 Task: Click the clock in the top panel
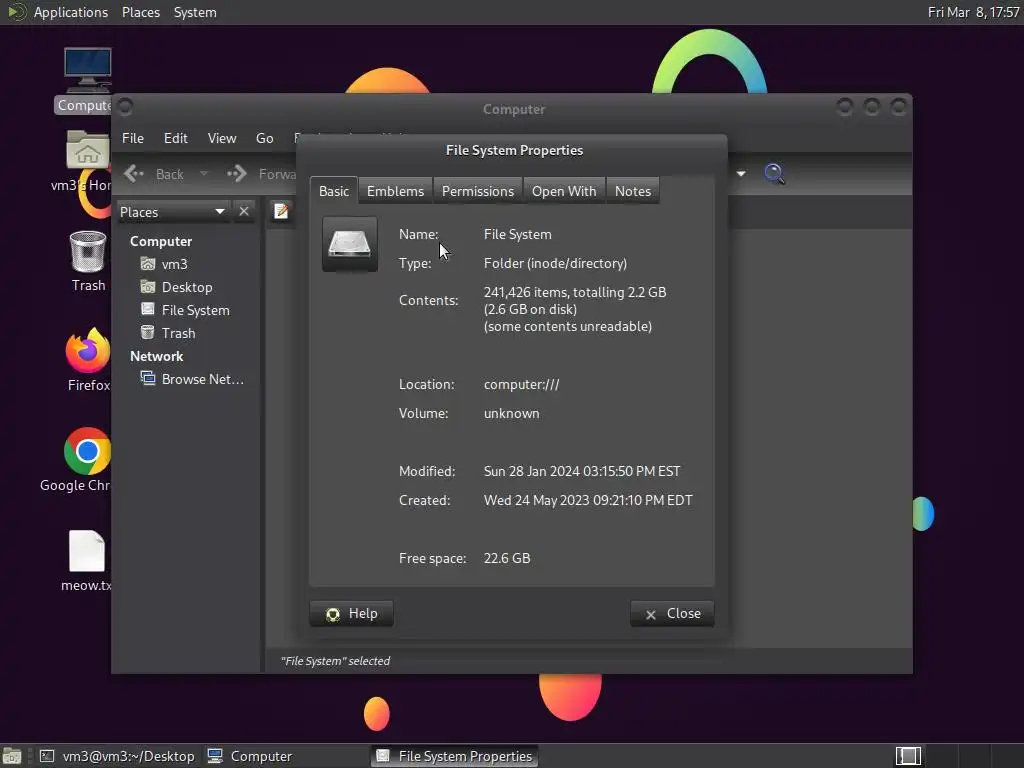click(973, 12)
